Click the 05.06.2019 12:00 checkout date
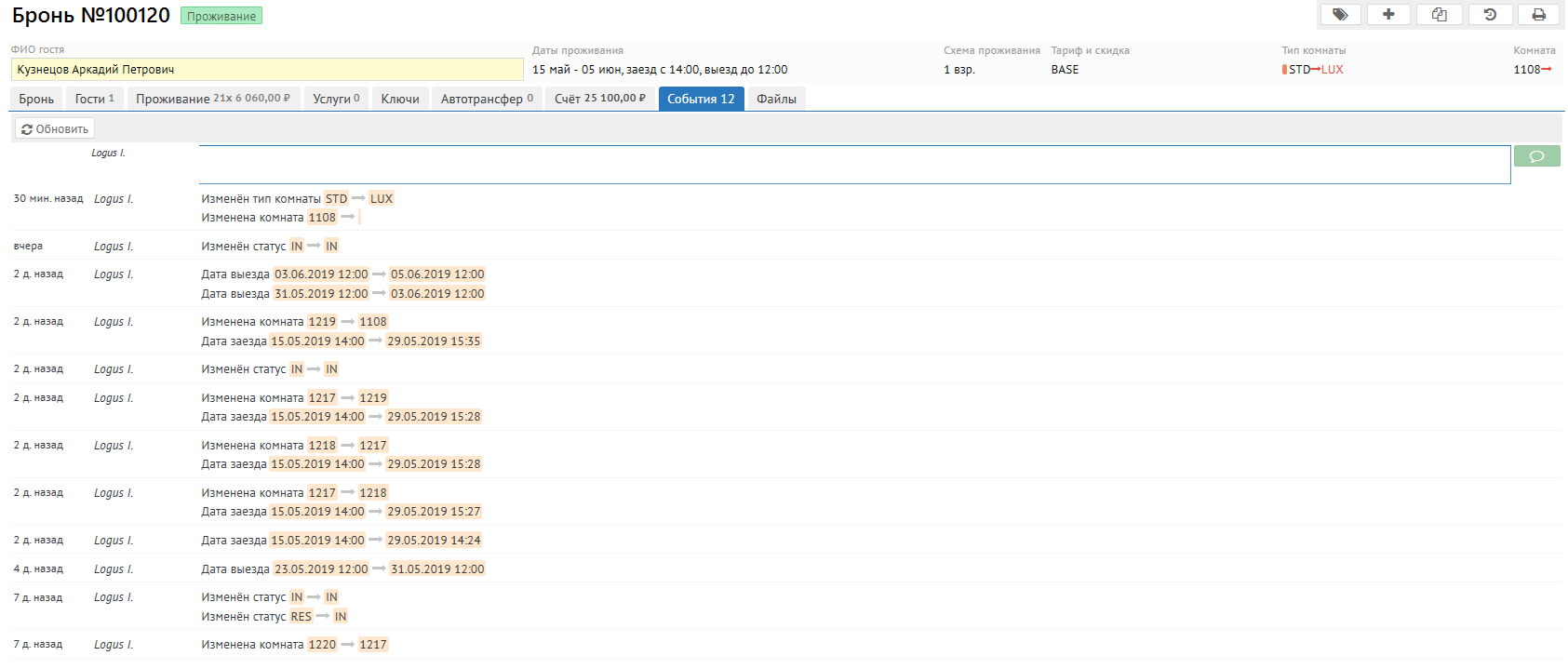The width and height of the screenshot is (1568, 669). (x=437, y=274)
